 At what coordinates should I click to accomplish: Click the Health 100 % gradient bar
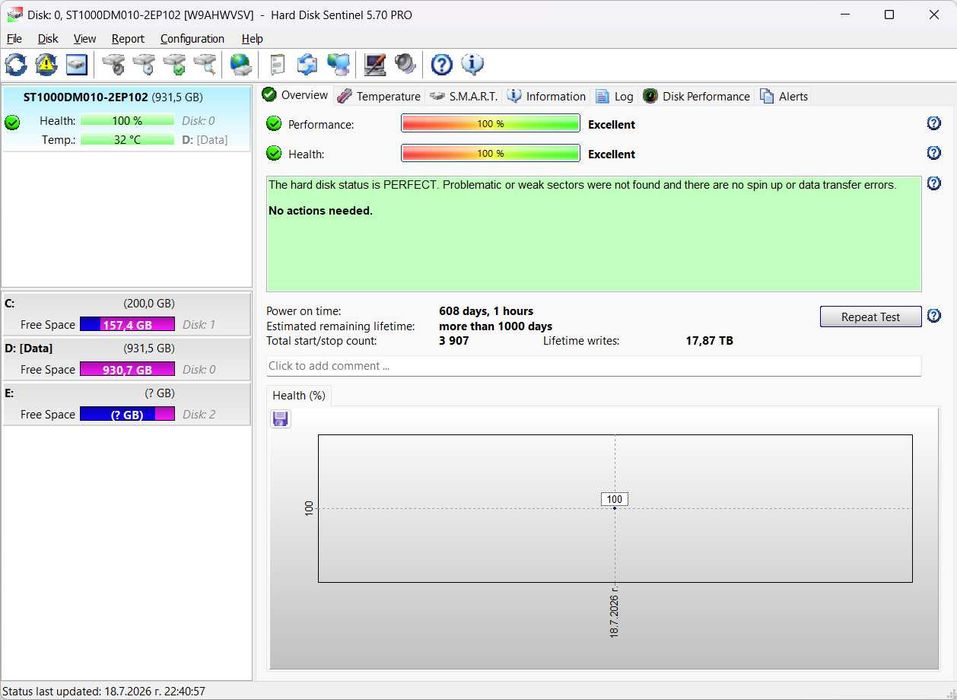tap(491, 153)
